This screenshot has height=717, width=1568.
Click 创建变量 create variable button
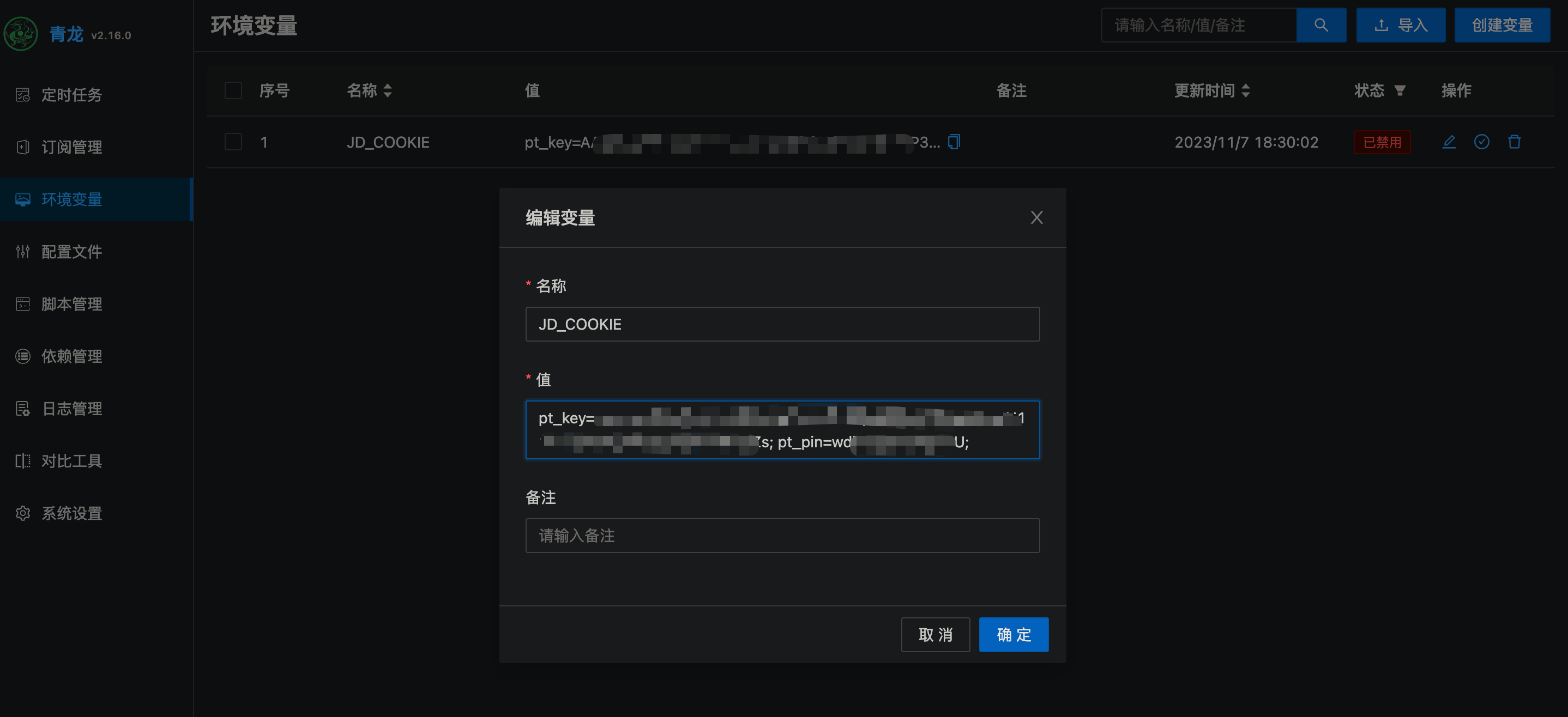(x=1501, y=25)
